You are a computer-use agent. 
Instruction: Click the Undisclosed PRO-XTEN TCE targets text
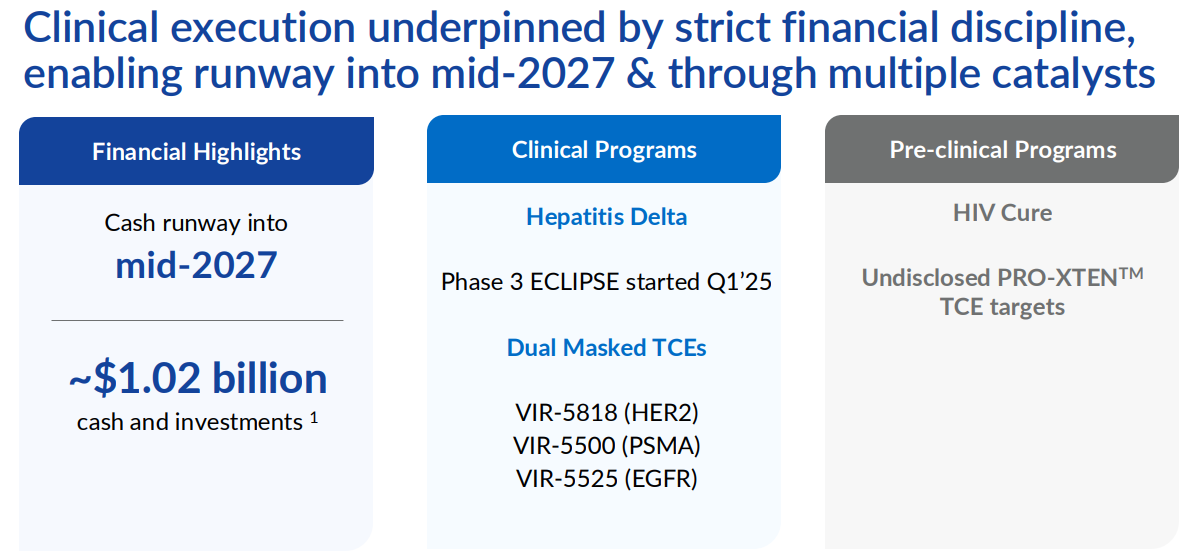coord(1002,292)
